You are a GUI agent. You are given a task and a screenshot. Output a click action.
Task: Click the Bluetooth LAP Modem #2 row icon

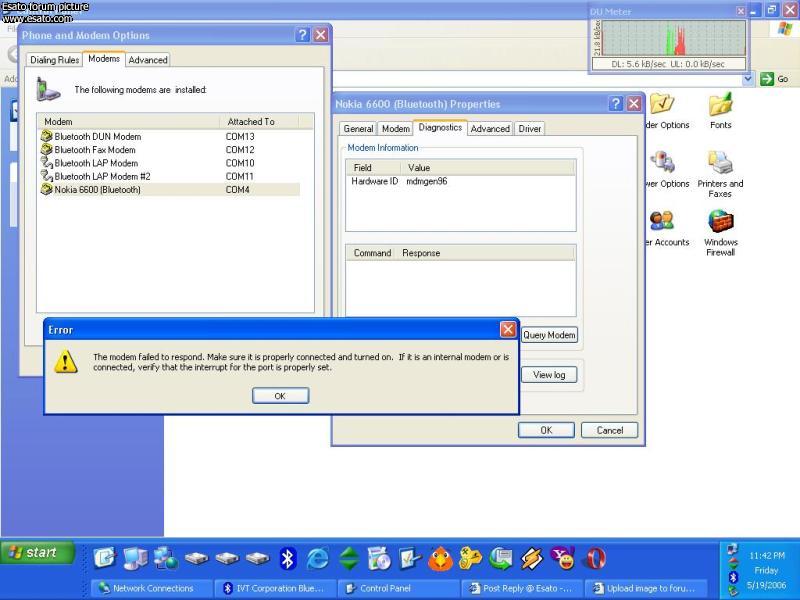click(x=46, y=176)
